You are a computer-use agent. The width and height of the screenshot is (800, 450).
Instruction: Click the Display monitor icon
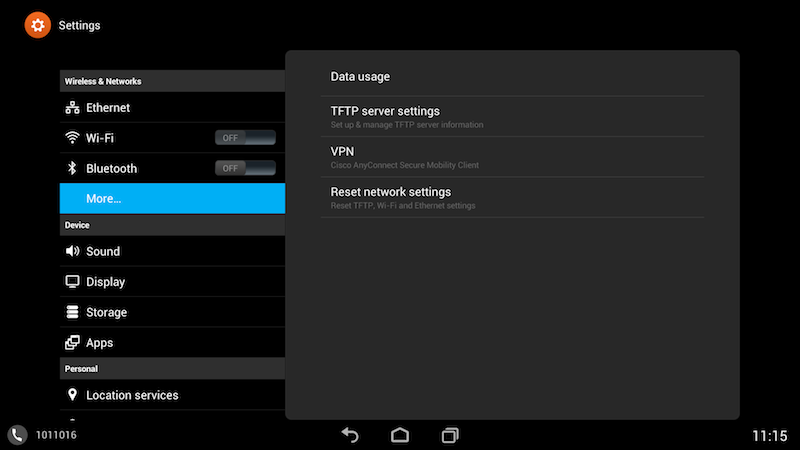coord(72,282)
